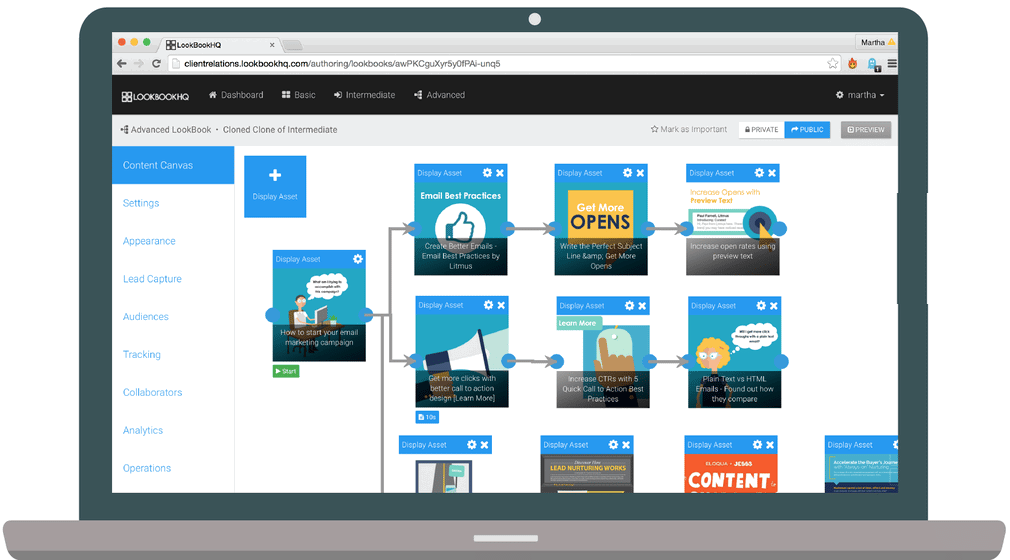Open gear on Plain Text vs HTML card
The image size is (1010, 560).
(x=761, y=305)
